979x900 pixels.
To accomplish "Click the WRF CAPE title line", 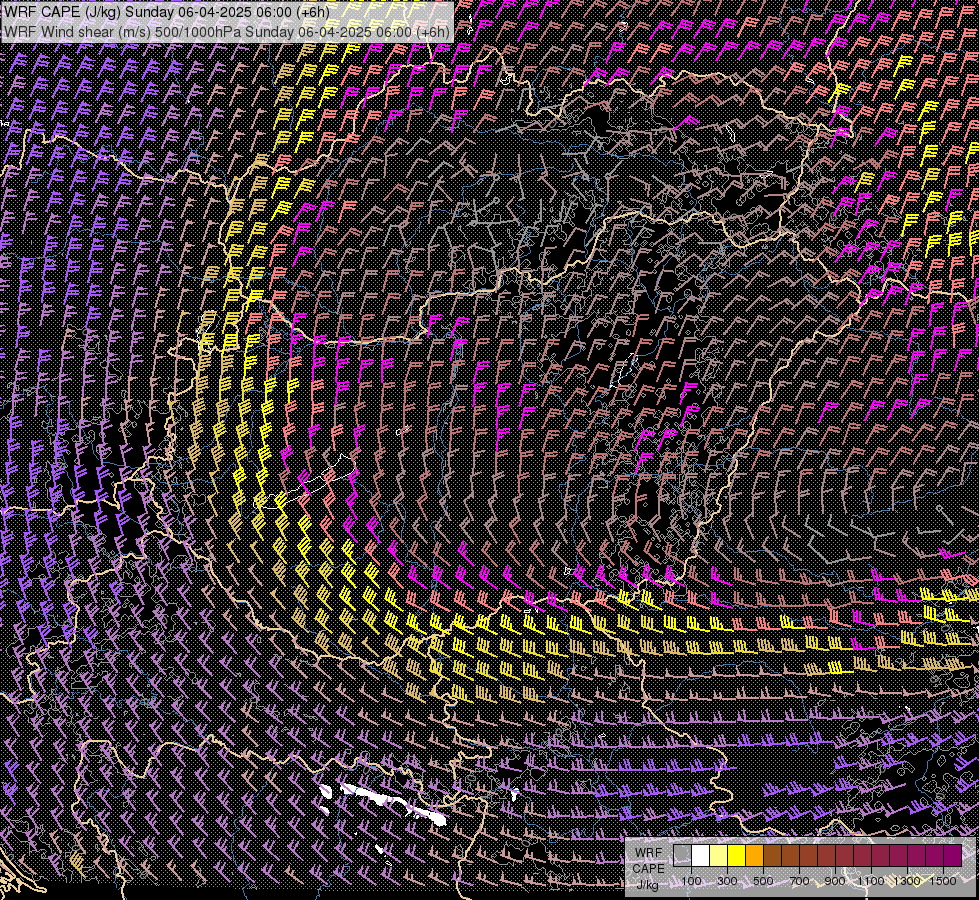I will point(167,12).
